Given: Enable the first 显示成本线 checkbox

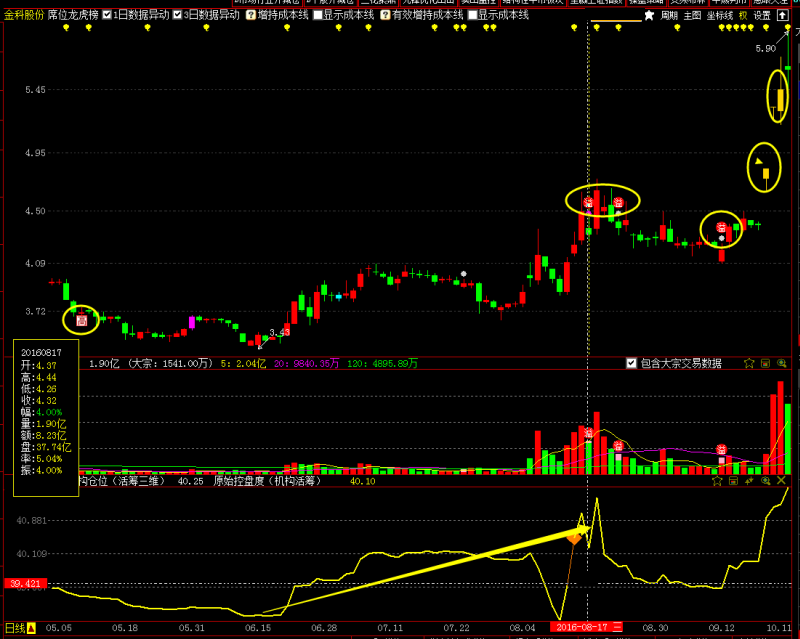Looking at the screenshot, I should tap(318, 15).
